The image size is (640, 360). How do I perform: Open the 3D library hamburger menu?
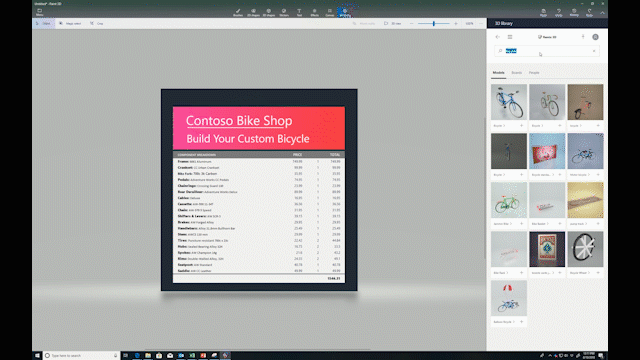510,37
